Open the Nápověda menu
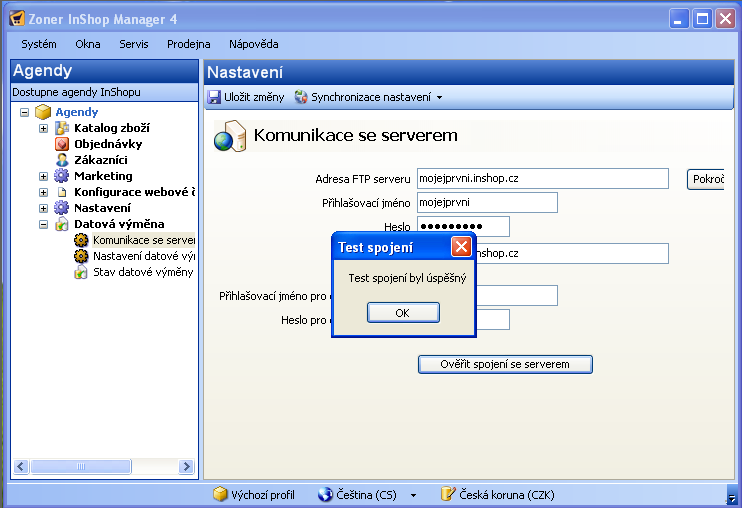This screenshot has width=742, height=508. click(254, 44)
